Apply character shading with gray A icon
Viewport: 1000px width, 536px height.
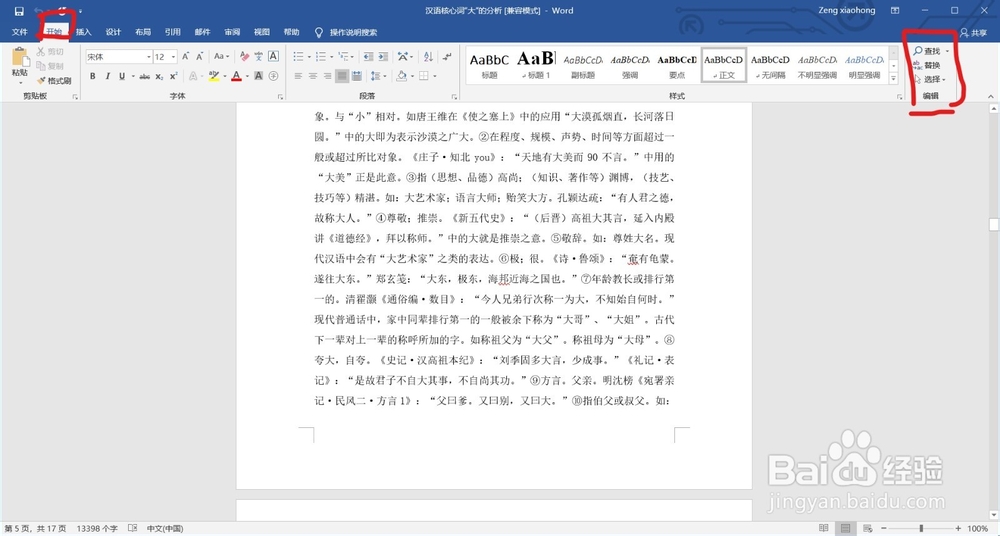[x=258, y=76]
